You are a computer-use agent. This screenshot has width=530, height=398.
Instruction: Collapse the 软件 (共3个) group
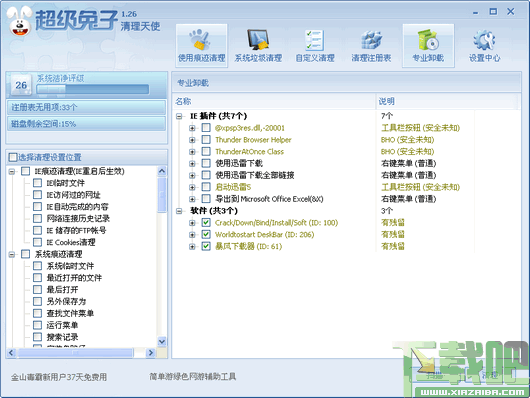pos(179,211)
